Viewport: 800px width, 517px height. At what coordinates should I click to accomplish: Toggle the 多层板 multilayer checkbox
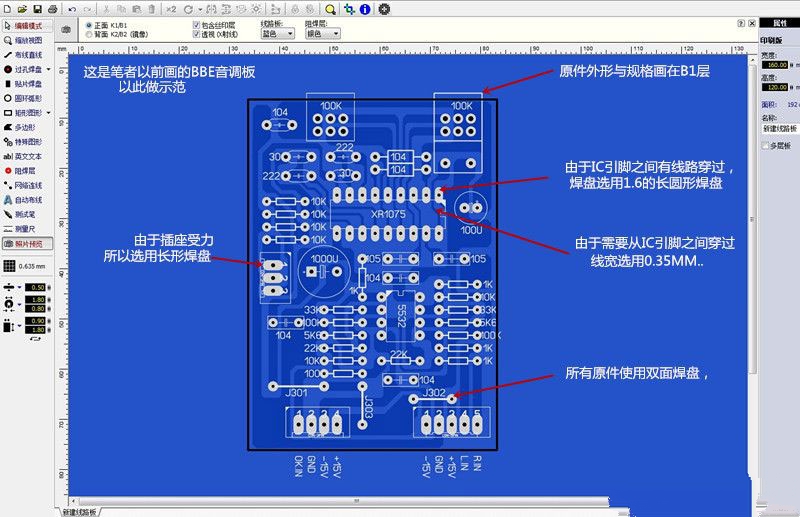[765, 146]
